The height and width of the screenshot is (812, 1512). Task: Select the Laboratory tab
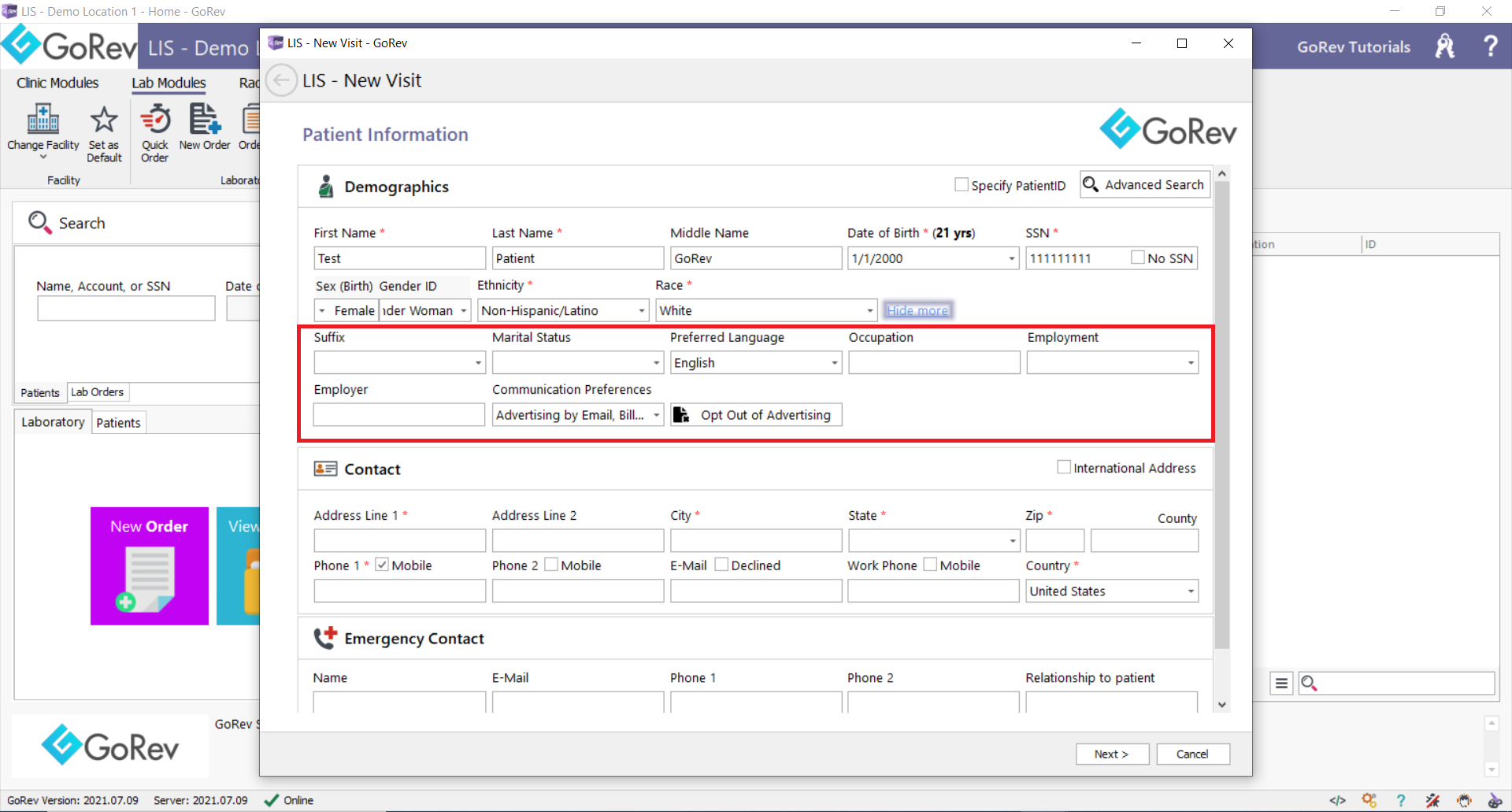53,422
